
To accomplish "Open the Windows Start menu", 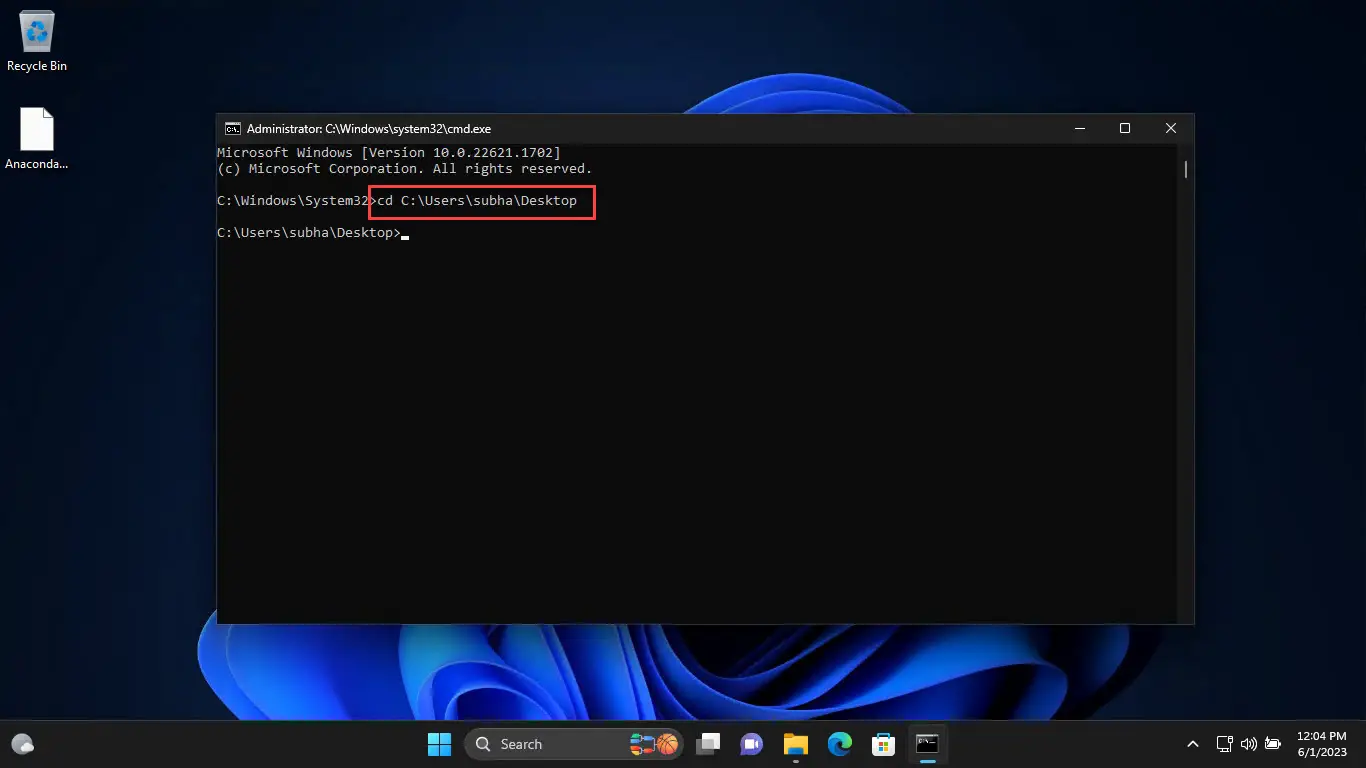I will 439,744.
